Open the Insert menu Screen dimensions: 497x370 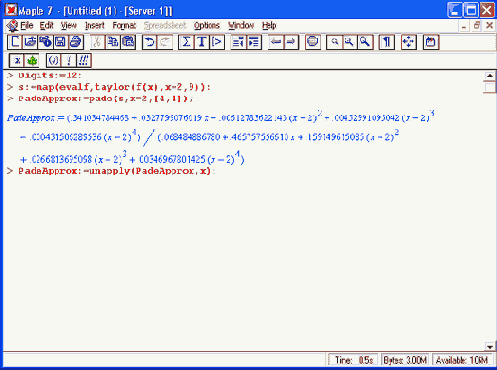[x=94, y=25]
